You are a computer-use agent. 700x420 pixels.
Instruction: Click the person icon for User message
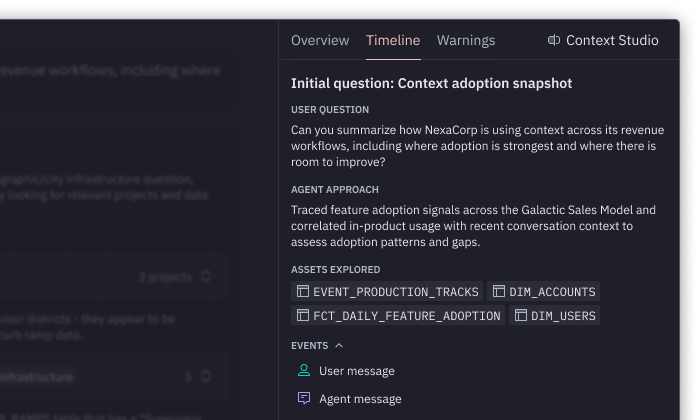pos(304,371)
